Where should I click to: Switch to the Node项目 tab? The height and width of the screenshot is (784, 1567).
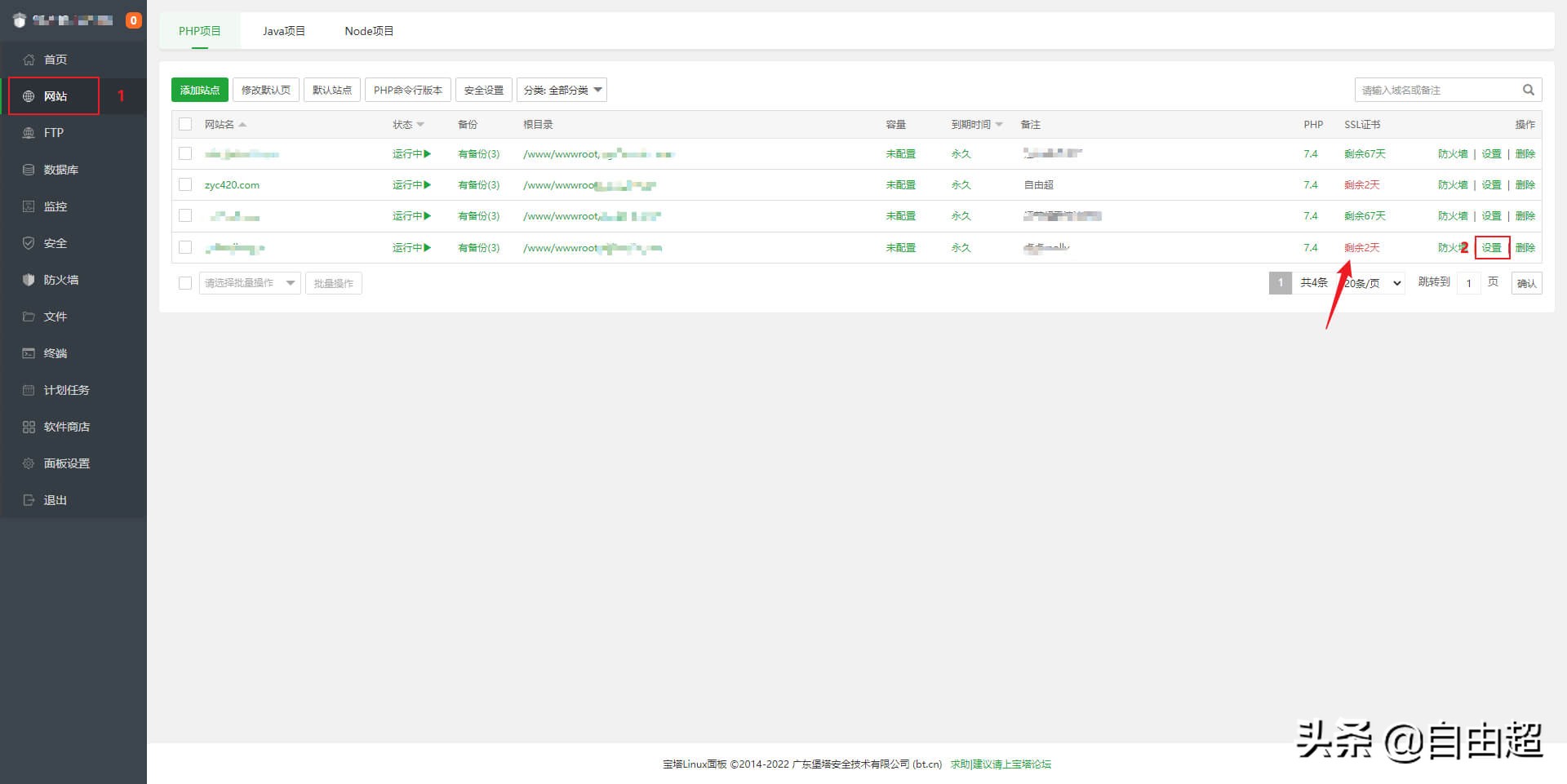[x=369, y=31]
